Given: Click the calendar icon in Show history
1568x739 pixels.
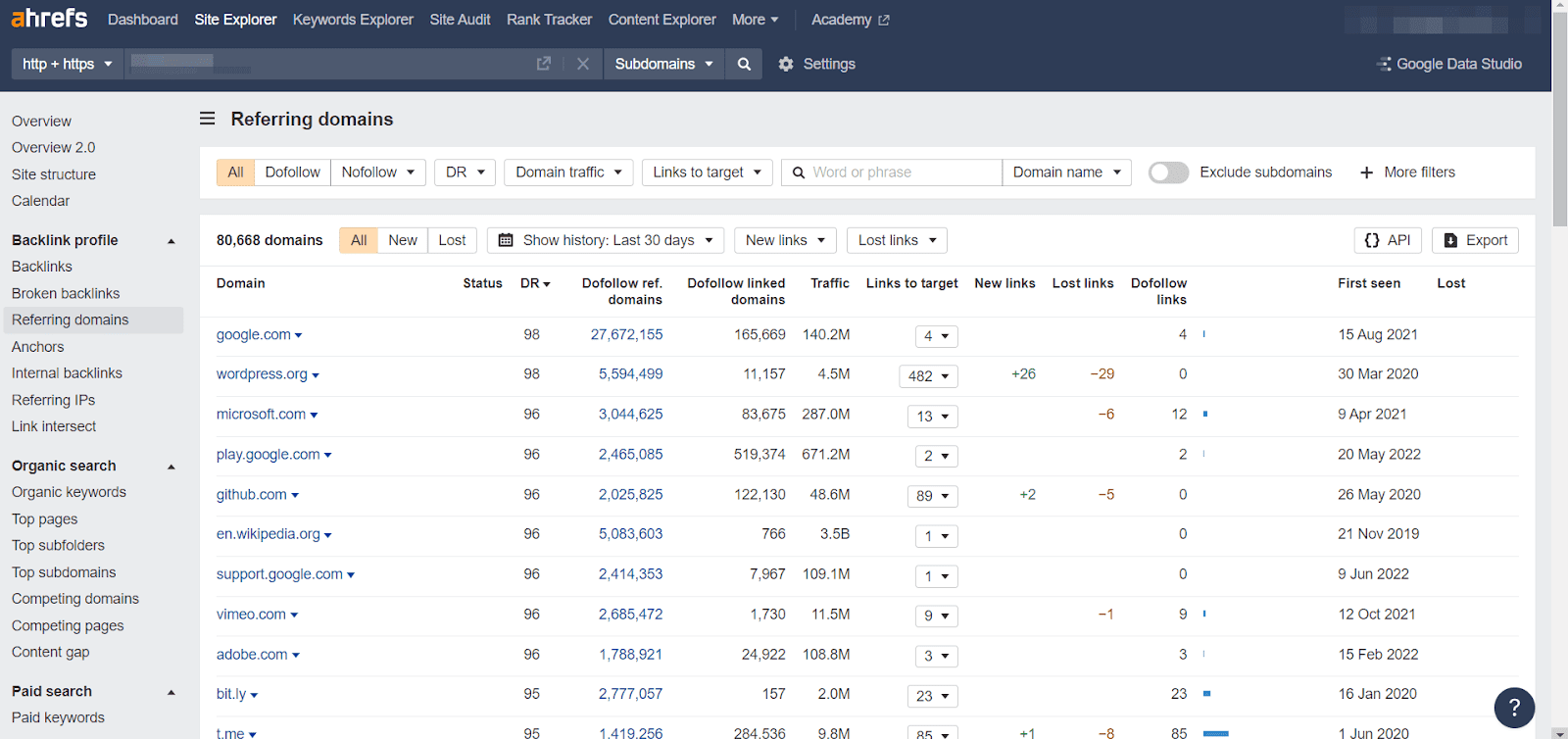Looking at the screenshot, I should [506, 240].
